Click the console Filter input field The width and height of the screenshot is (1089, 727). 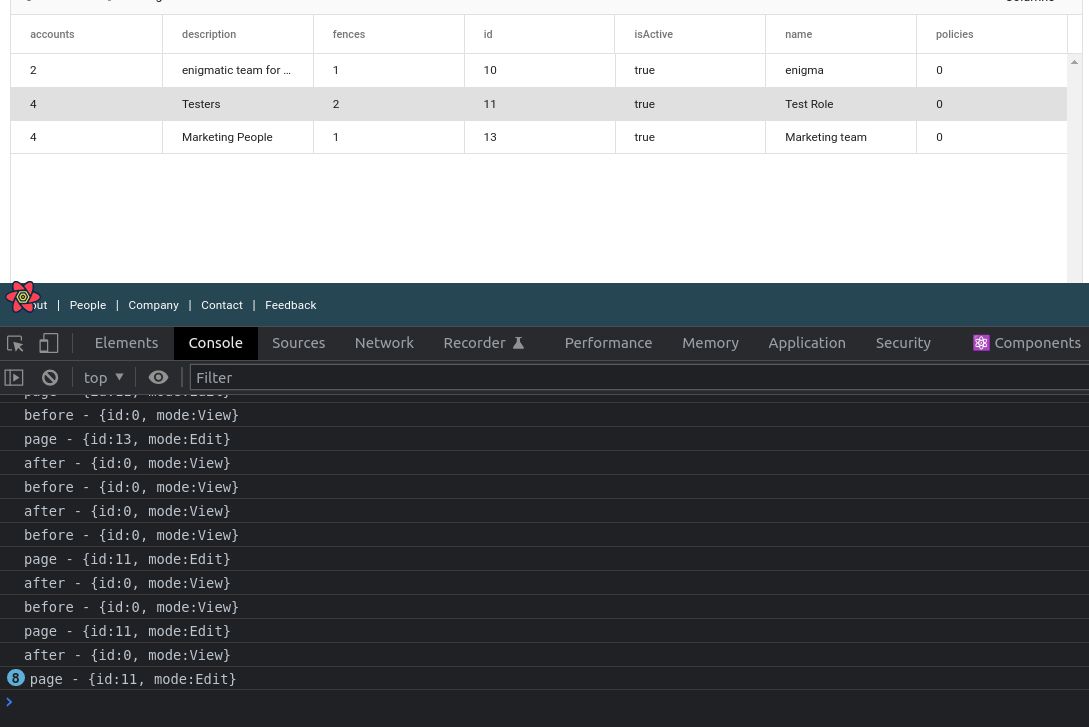point(639,378)
